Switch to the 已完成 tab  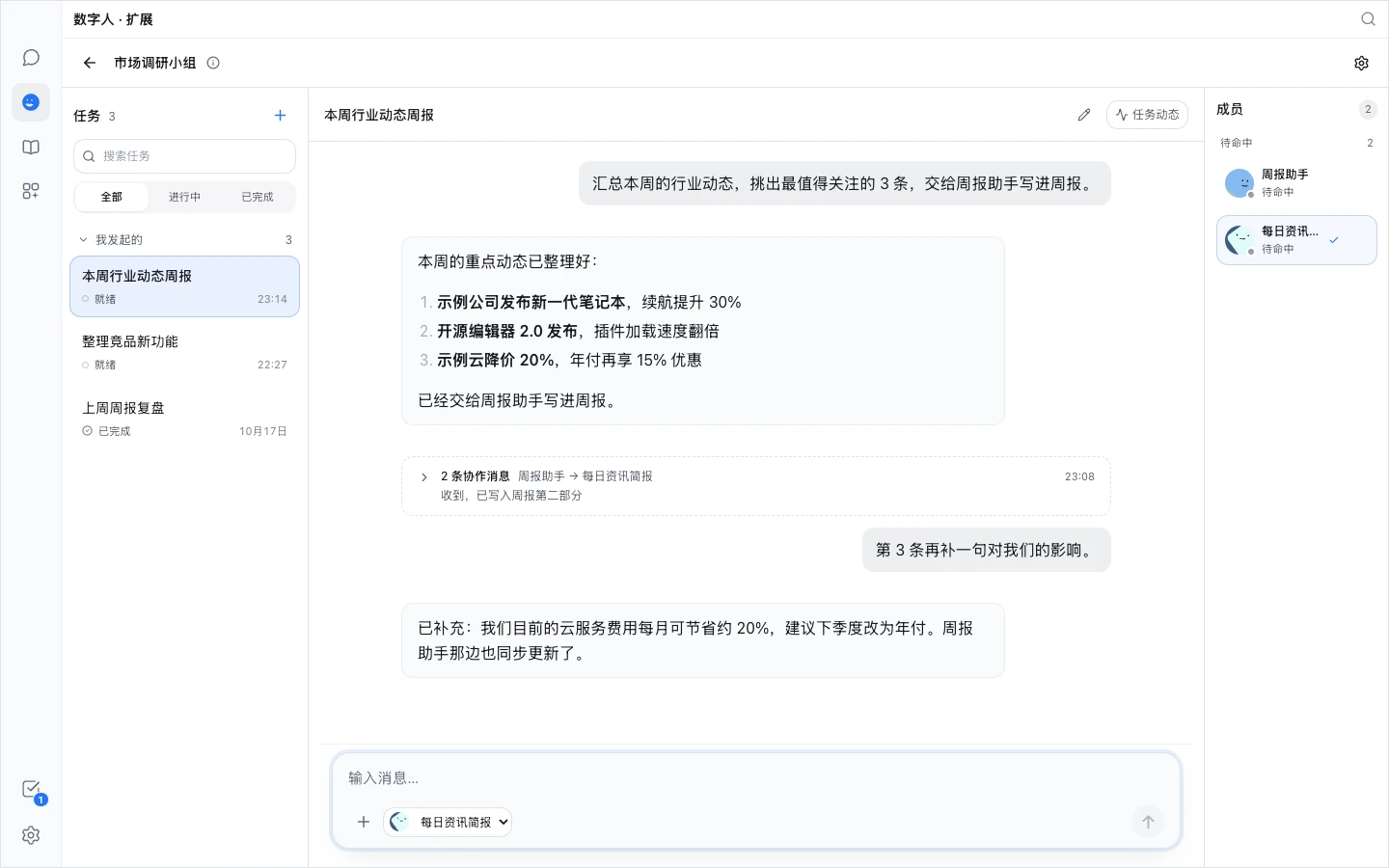coord(258,197)
